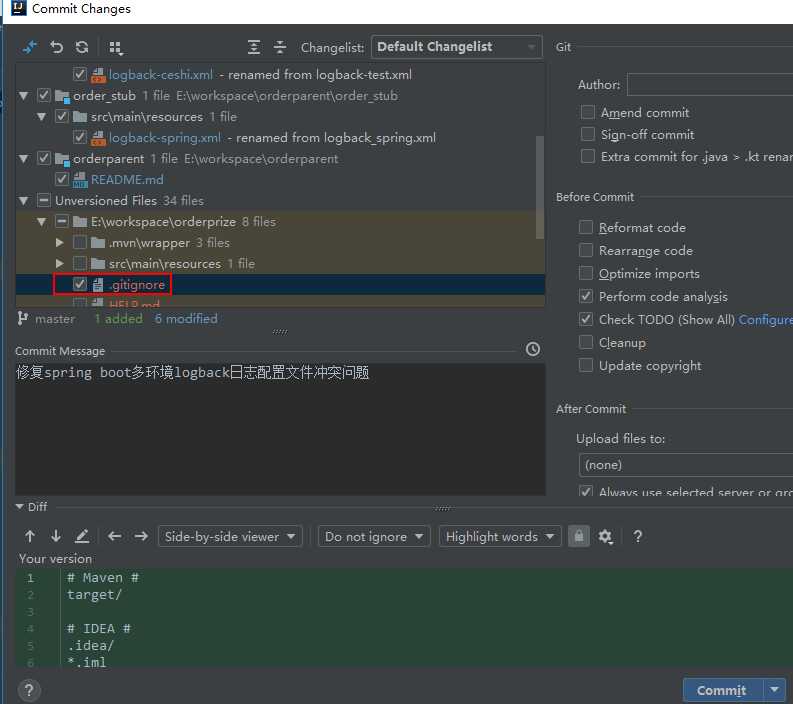Enable the Update copyright checkbox
This screenshot has width=793, height=704.
[586, 365]
